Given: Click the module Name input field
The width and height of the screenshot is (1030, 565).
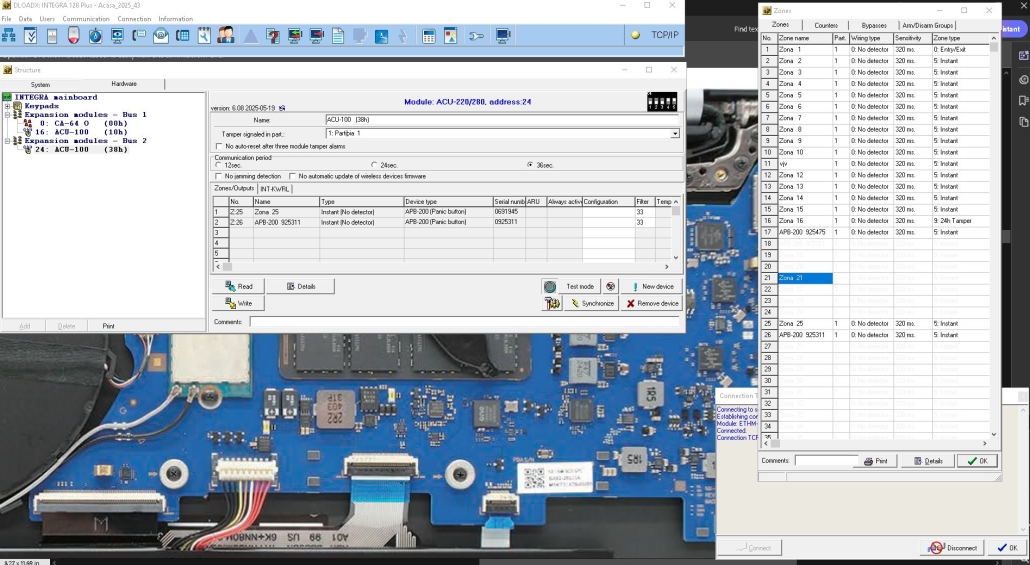Looking at the screenshot, I should (x=502, y=120).
